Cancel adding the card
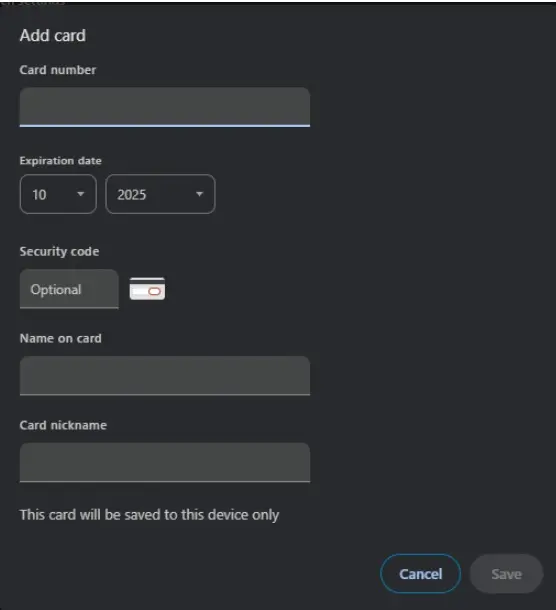Viewport: 556px width, 610px height. point(421,574)
